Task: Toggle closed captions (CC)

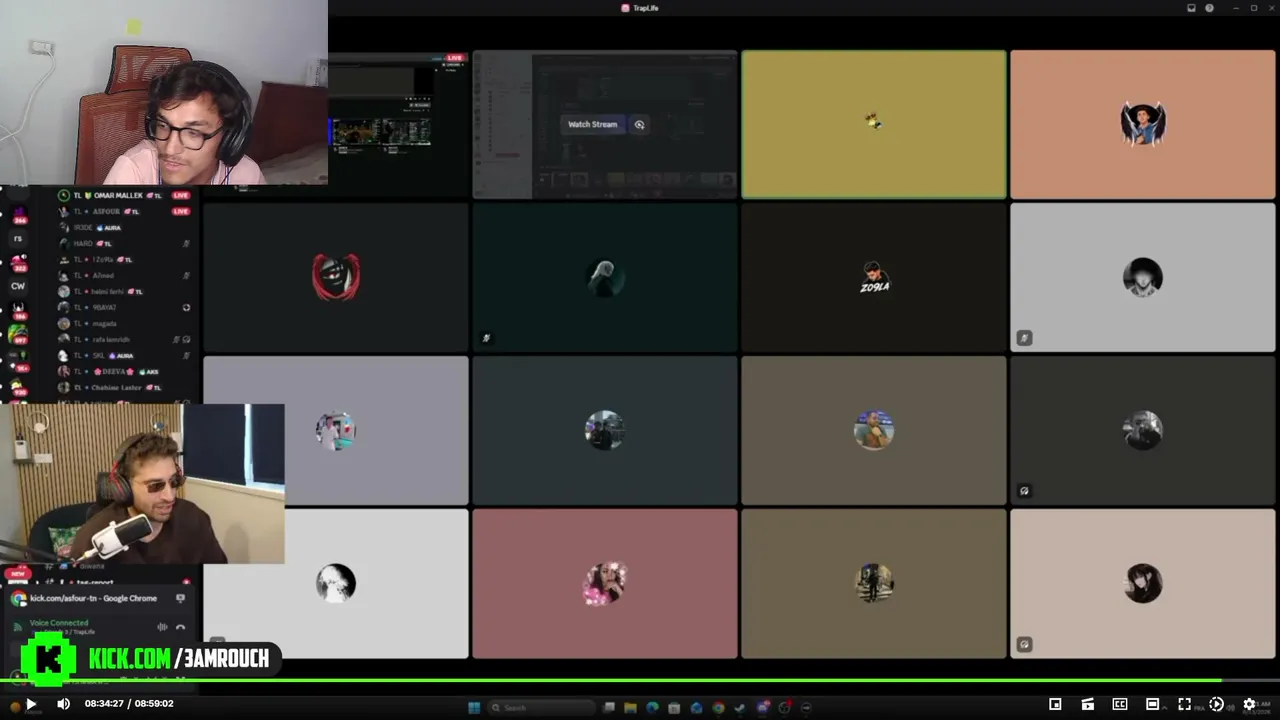Action: click(x=1120, y=704)
